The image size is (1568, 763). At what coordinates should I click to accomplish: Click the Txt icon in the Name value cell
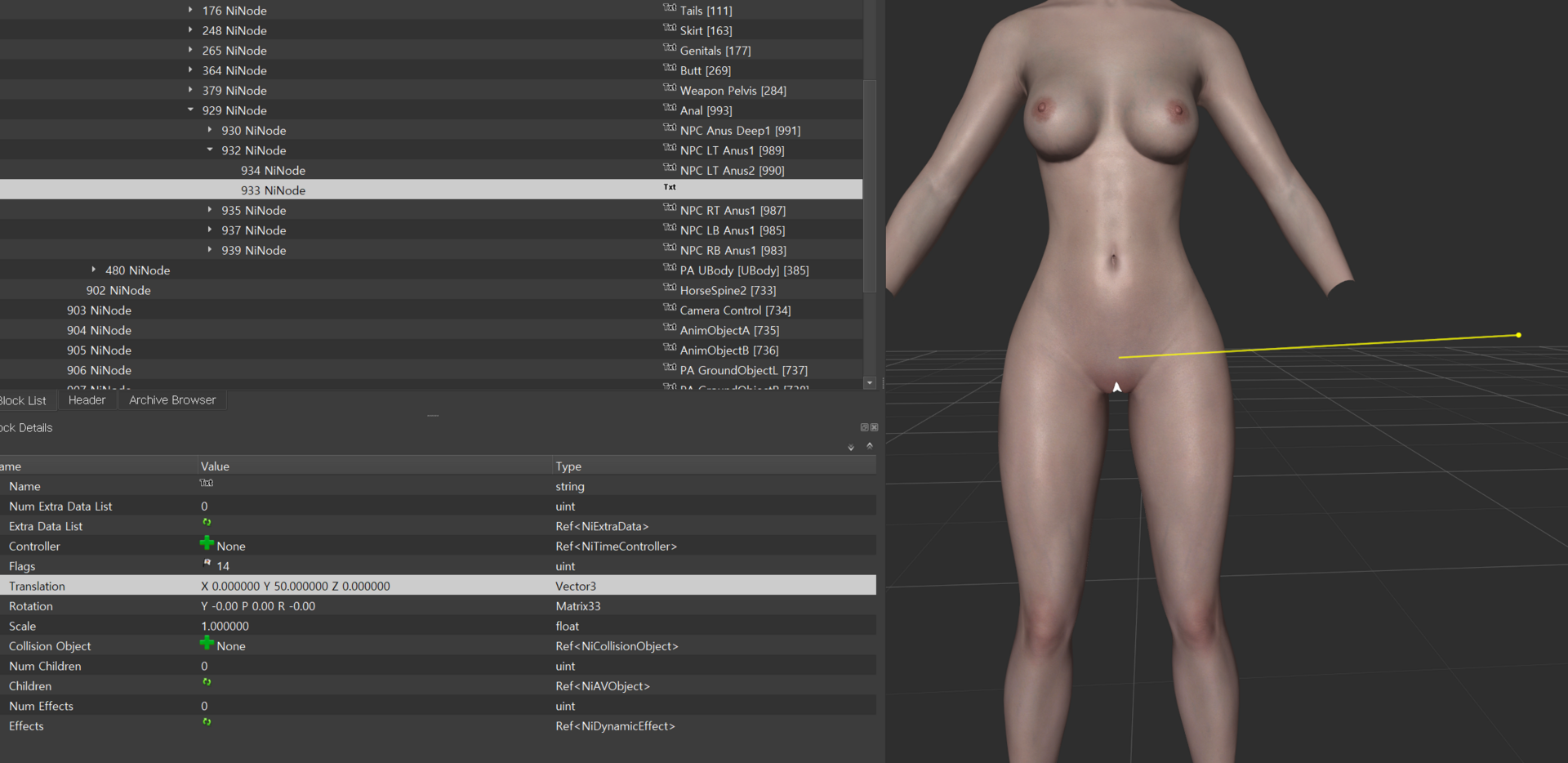207,484
